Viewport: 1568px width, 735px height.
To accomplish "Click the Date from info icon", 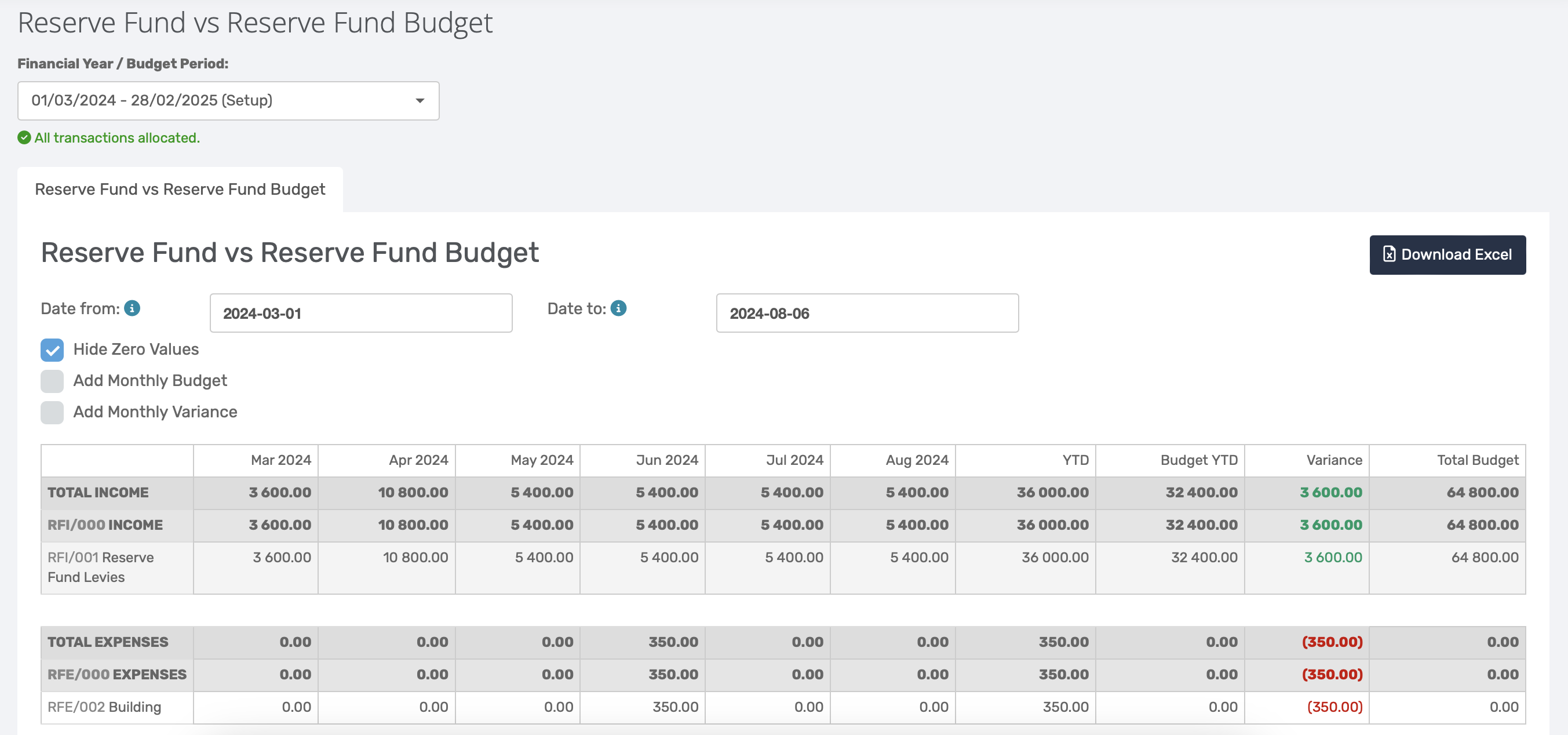I will [132, 308].
